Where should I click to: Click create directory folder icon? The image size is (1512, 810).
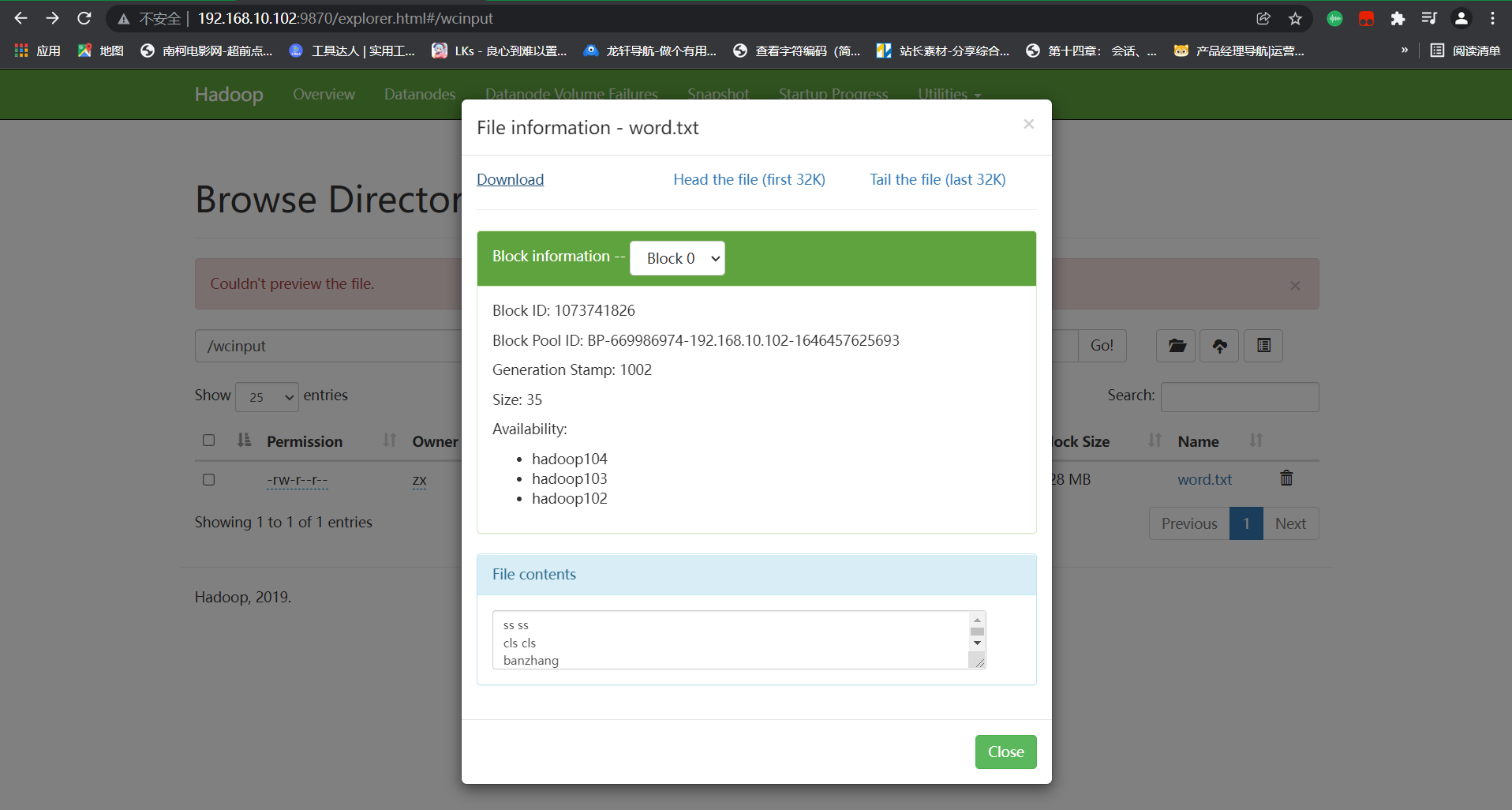point(1177,346)
